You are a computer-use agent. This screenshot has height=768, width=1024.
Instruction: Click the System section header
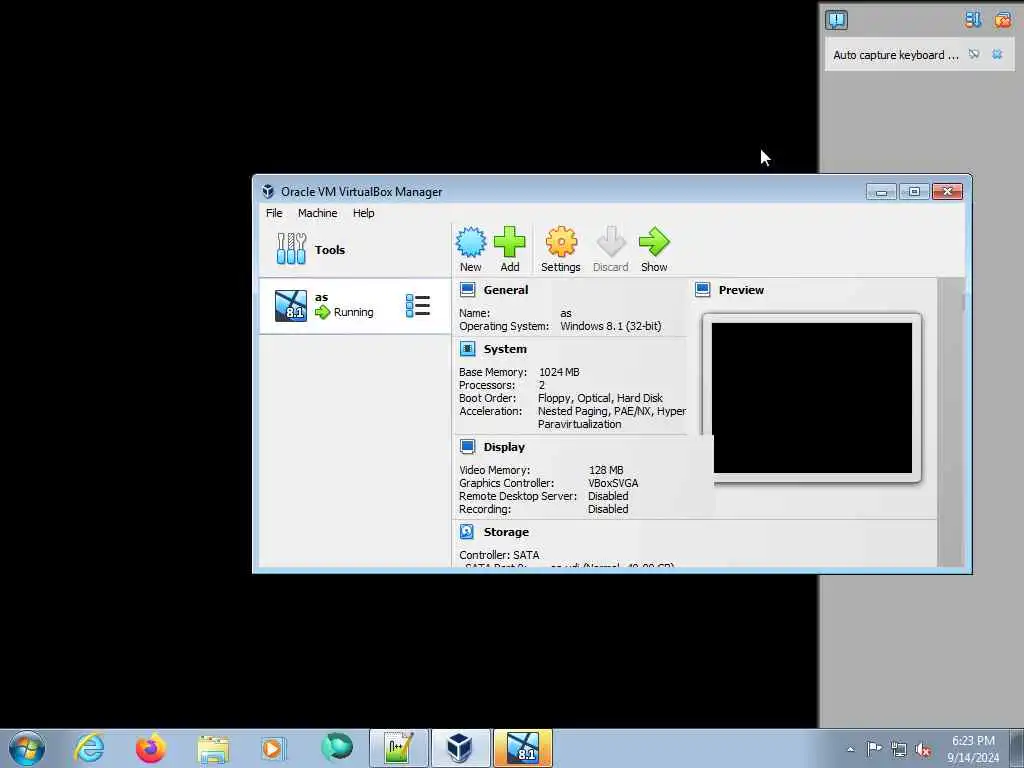tap(505, 349)
